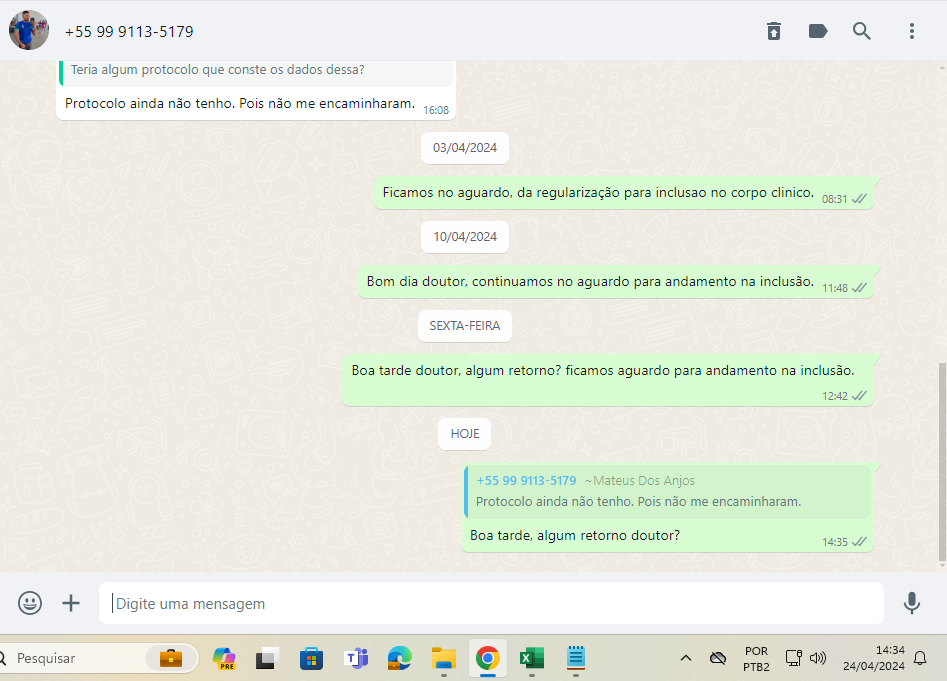Click the 03/04/2024 date badge
The image size is (947, 681).
click(x=464, y=148)
